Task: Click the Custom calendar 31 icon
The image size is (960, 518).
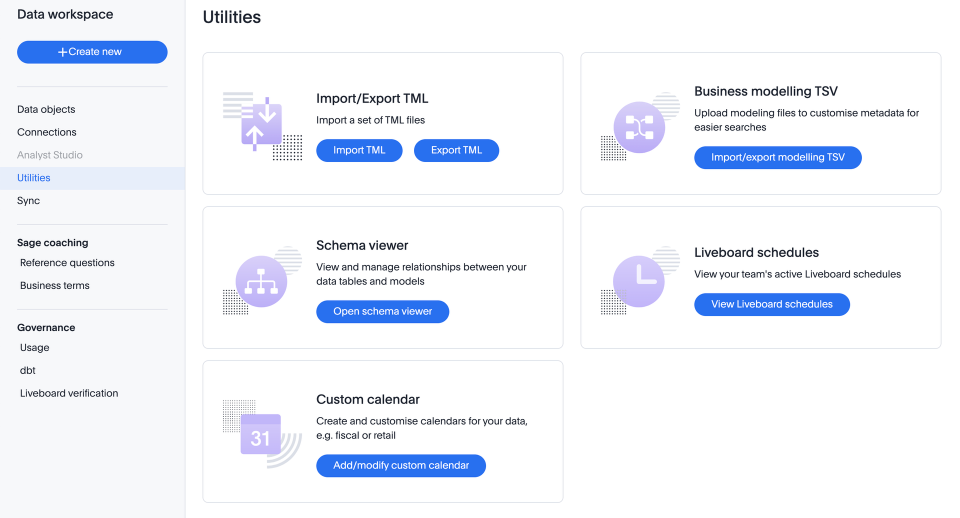Action: tap(261, 436)
